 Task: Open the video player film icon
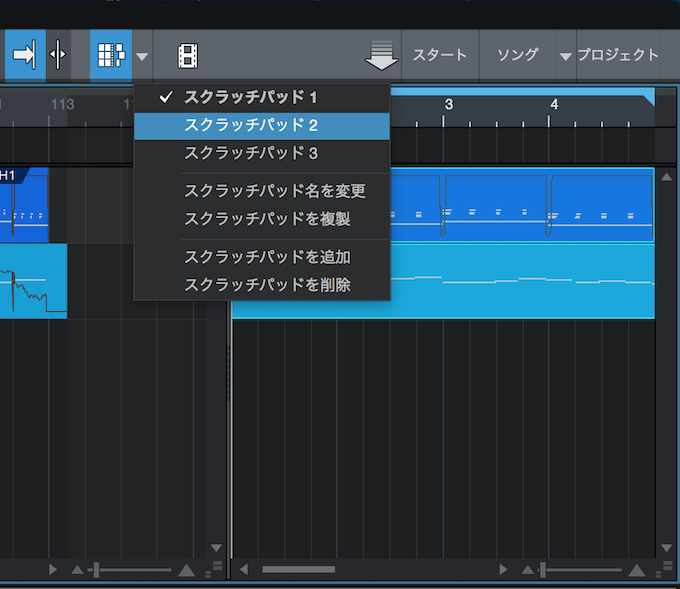[188, 56]
